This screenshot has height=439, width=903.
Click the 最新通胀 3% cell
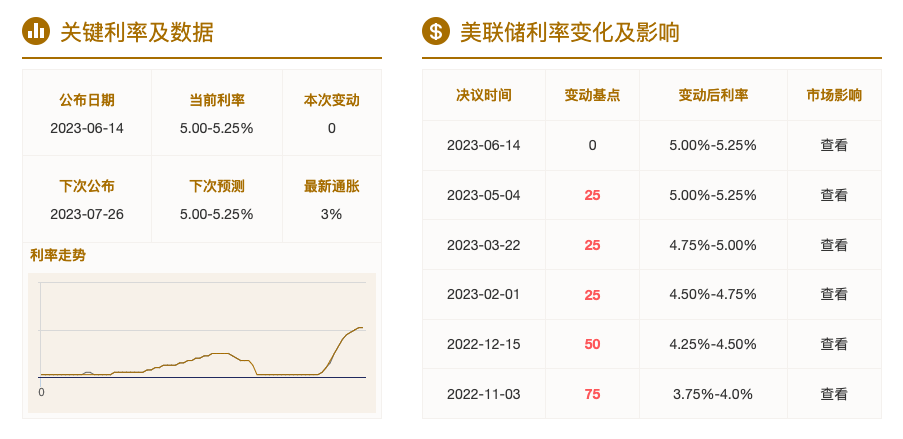pyautogui.click(x=332, y=200)
